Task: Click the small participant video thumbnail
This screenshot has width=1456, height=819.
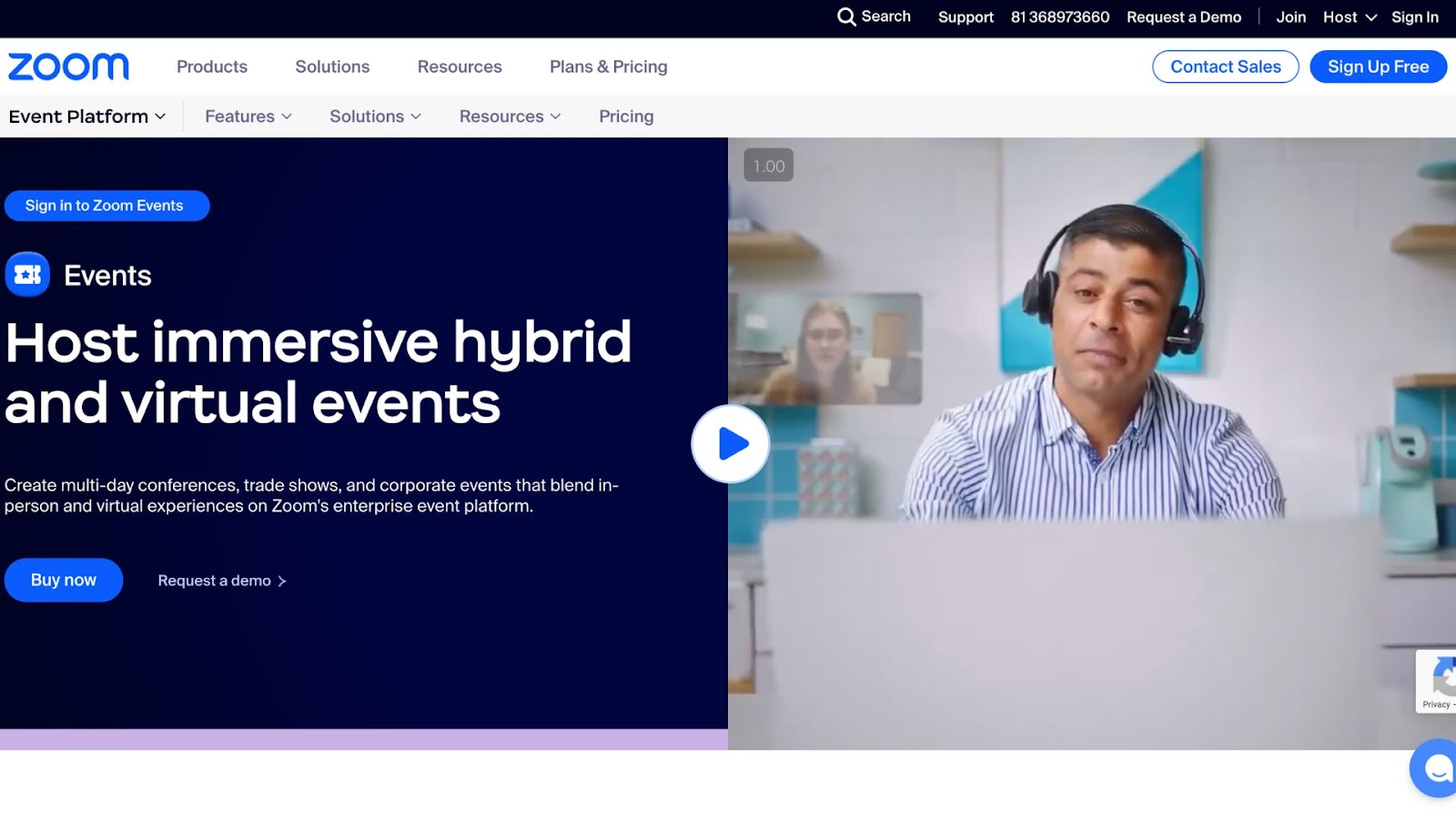Action: (x=825, y=349)
